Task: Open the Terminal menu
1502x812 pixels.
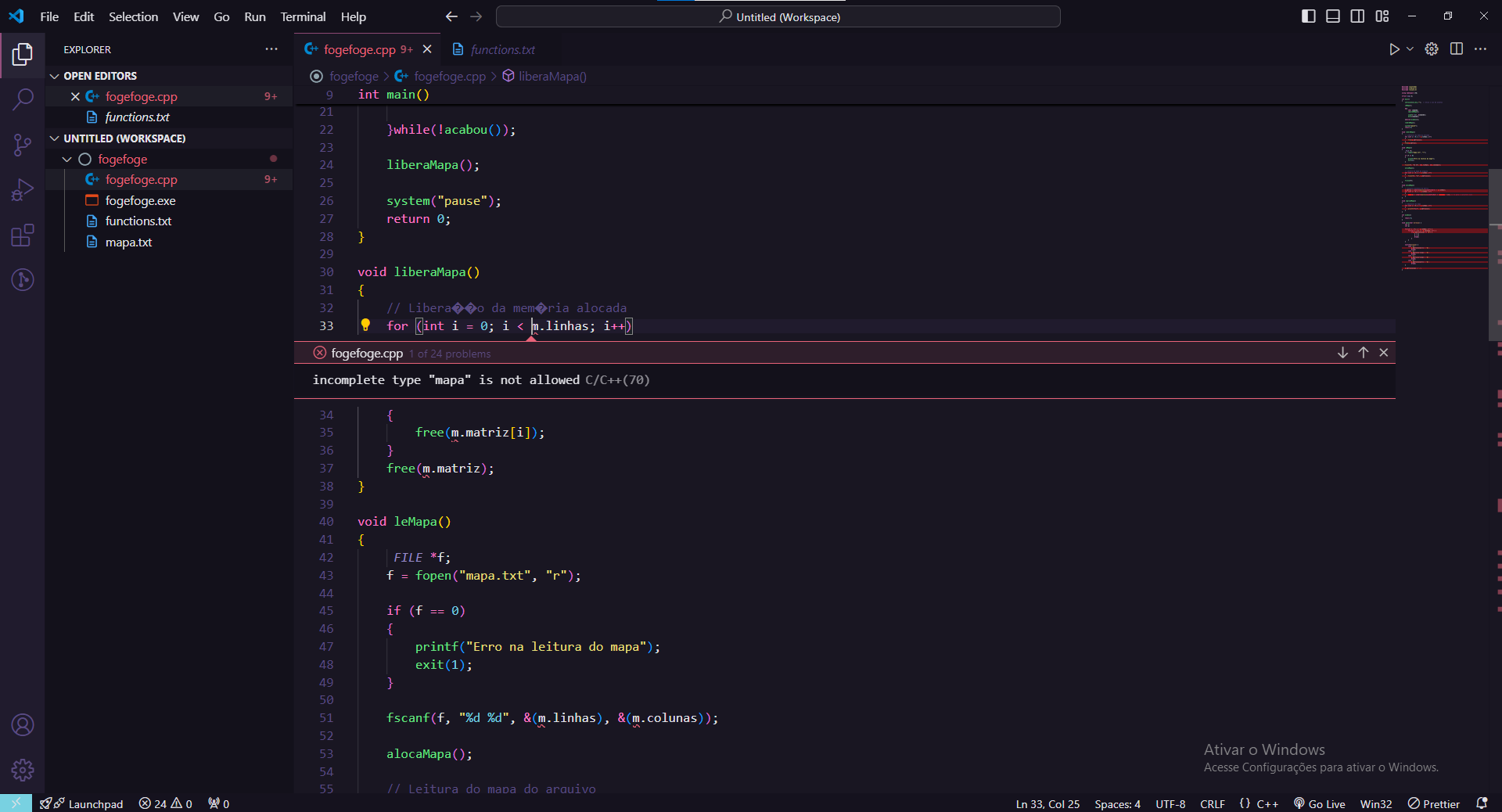Action: 303,16
